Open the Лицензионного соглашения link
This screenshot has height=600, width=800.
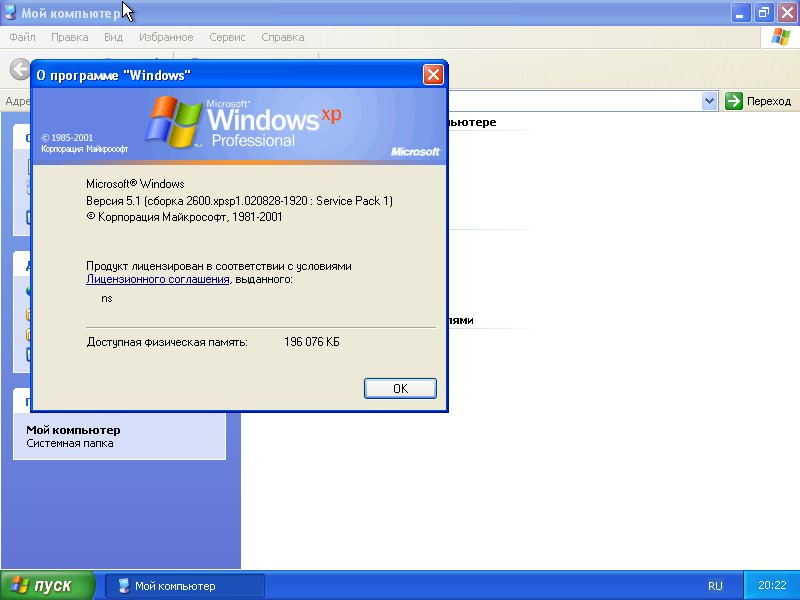pos(158,280)
